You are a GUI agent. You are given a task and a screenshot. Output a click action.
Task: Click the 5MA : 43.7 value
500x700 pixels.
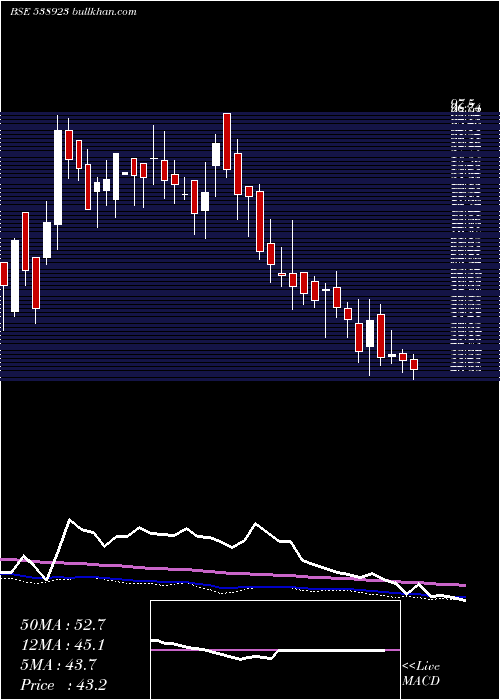point(58,665)
